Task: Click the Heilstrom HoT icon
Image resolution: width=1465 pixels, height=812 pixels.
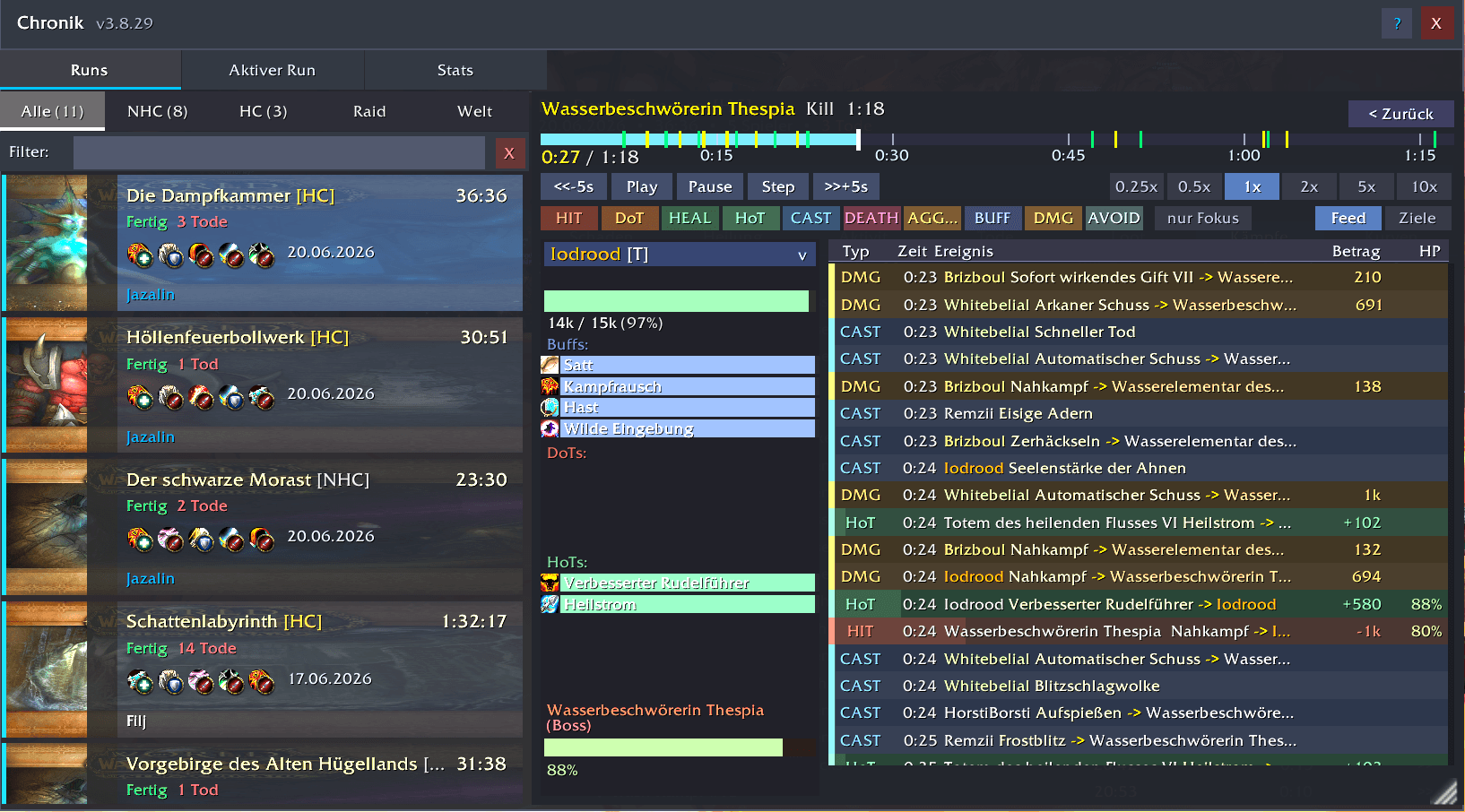Action: coord(550,604)
